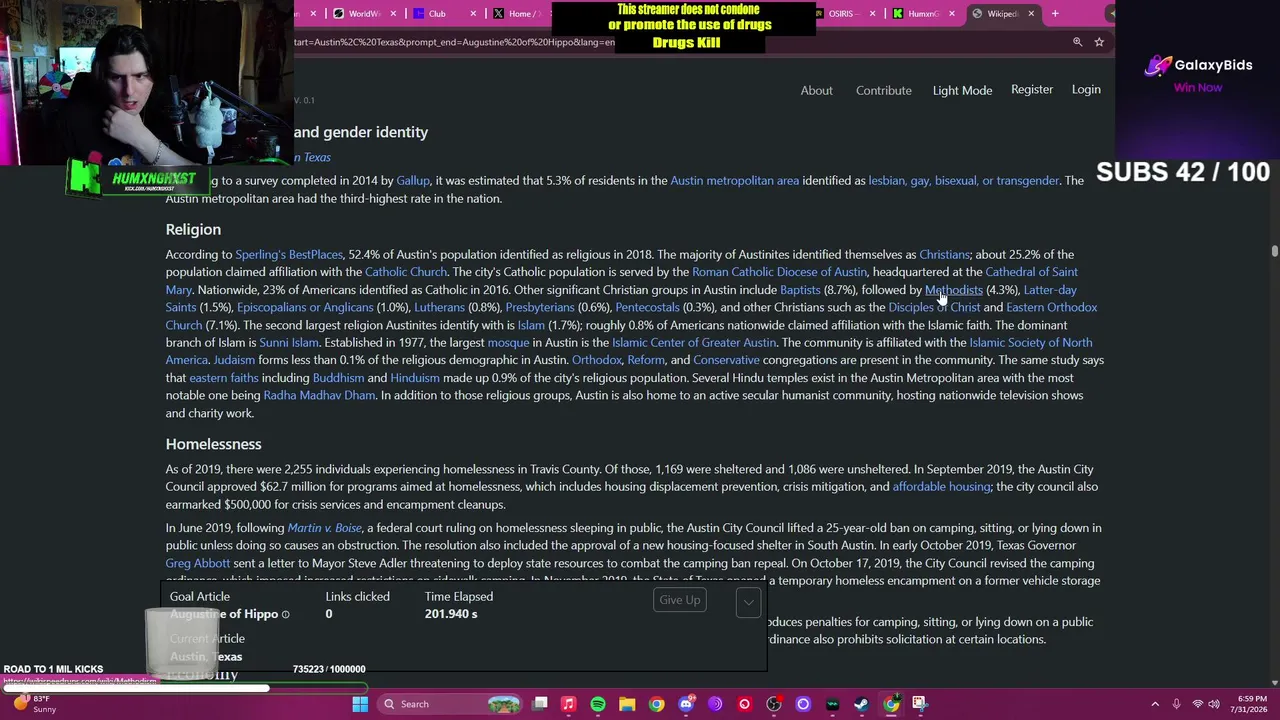The image size is (1280, 720).
Task: Click the Roman Catholic Diocese of Austin link
Action: pyautogui.click(x=779, y=272)
